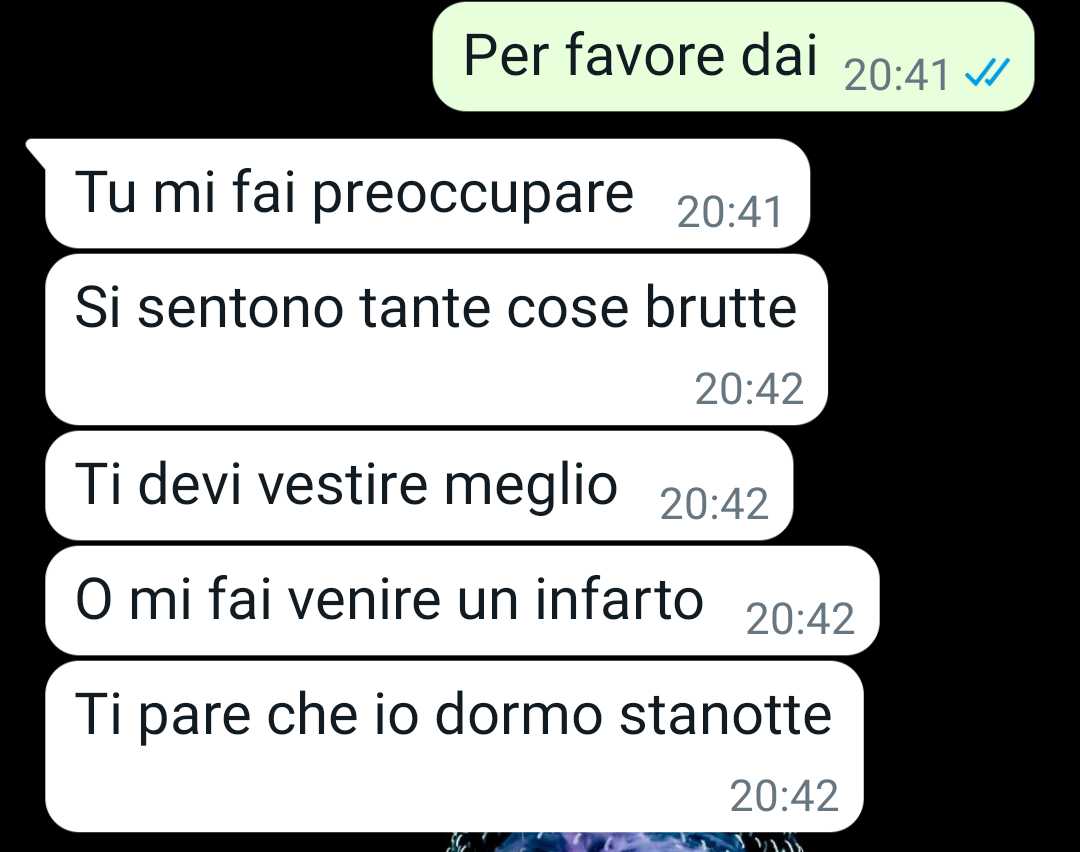Screen dimensions: 1080x852
Task: Select 'Si sentono tante cose brutte' message
Action: point(436,340)
